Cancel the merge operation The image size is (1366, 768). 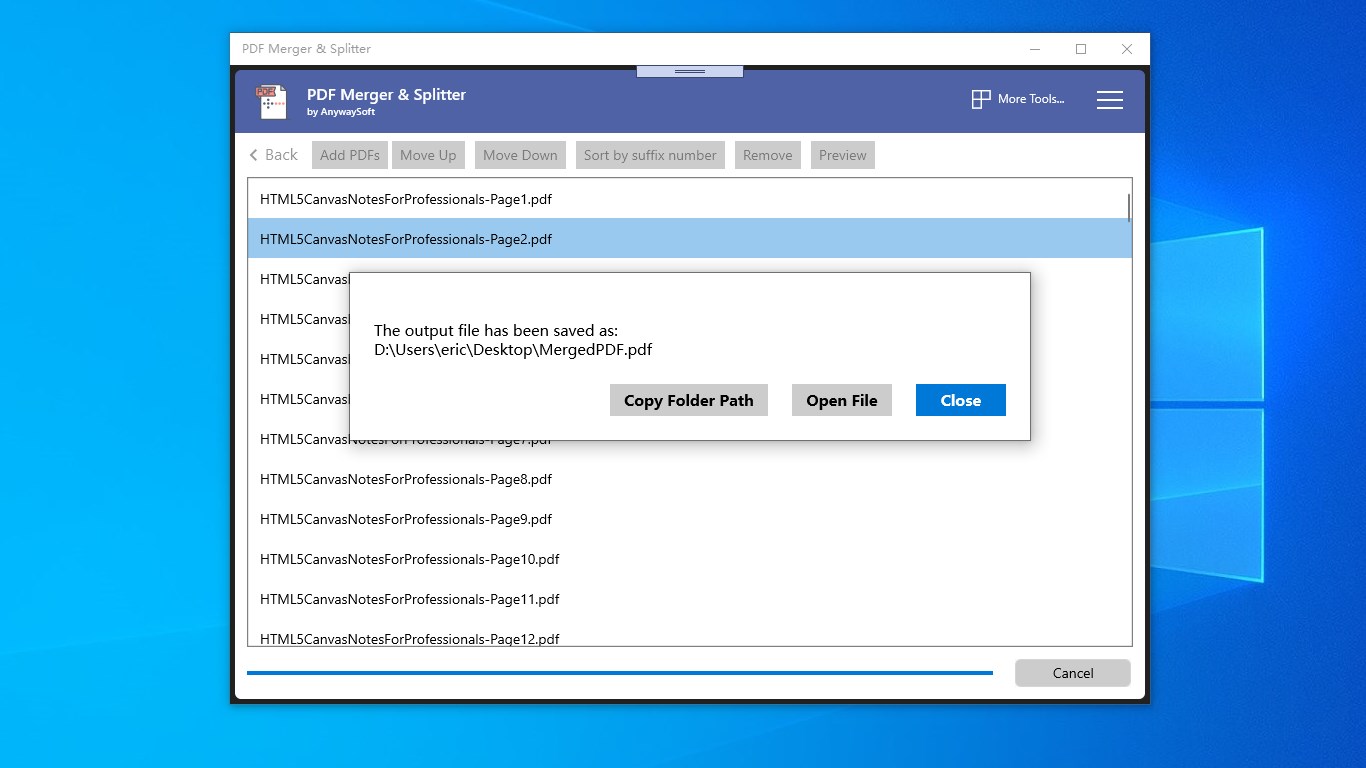pos(1072,672)
